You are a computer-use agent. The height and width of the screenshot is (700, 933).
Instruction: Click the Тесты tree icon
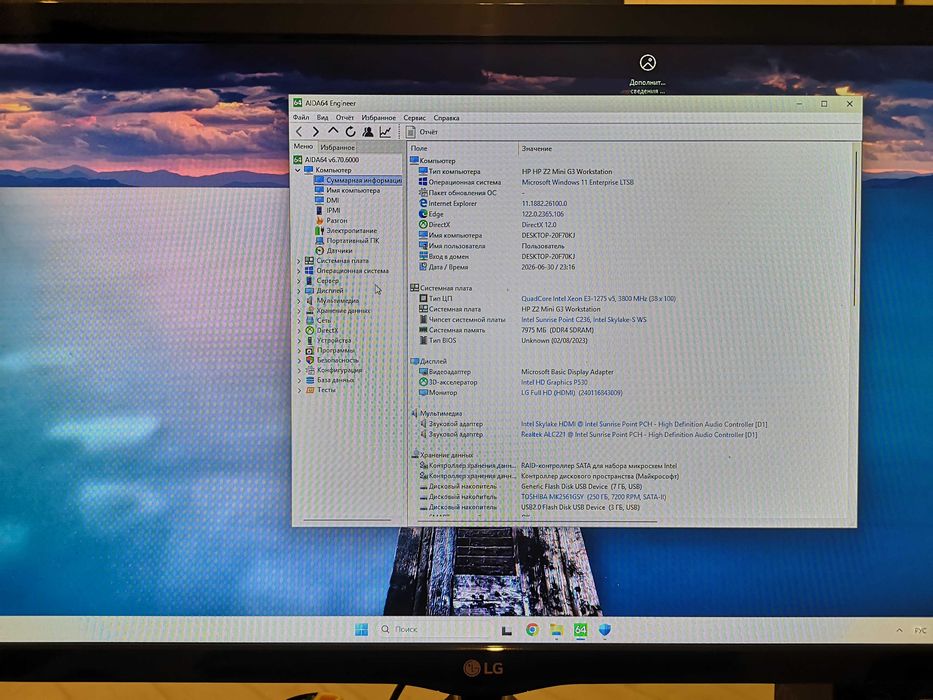pyautogui.click(x=309, y=390)
